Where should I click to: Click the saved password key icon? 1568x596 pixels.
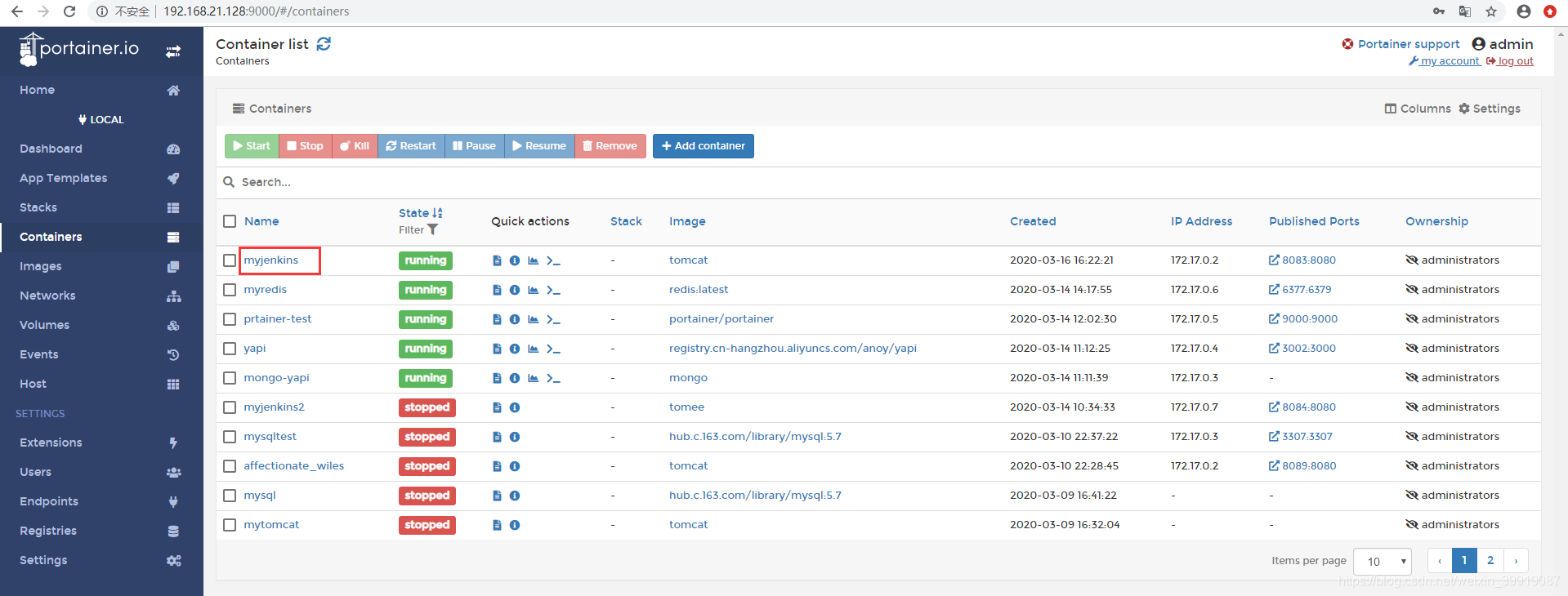click(1439, 11)
